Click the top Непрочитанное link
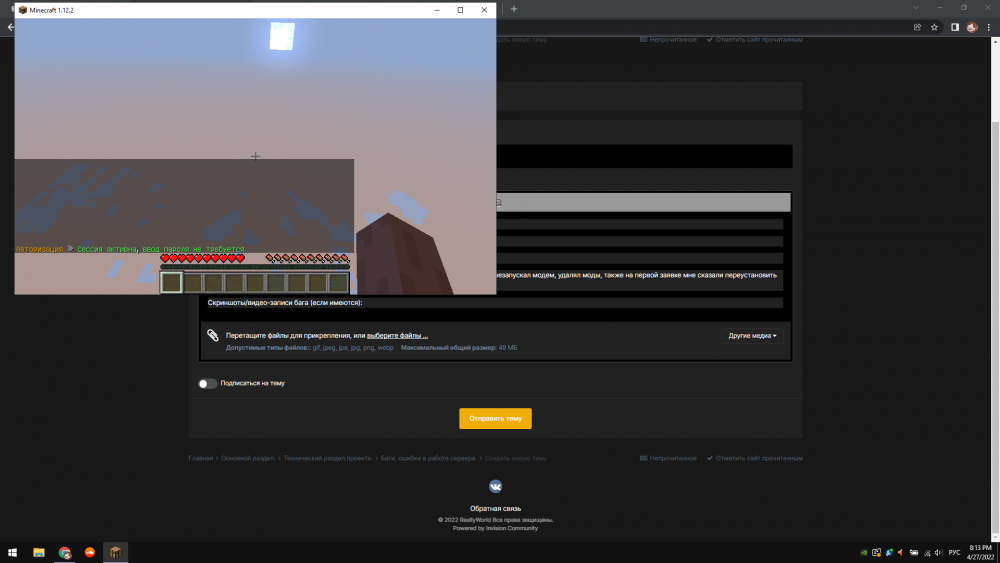The width and height of the screenshot is (1000, 563). point(668,40)
